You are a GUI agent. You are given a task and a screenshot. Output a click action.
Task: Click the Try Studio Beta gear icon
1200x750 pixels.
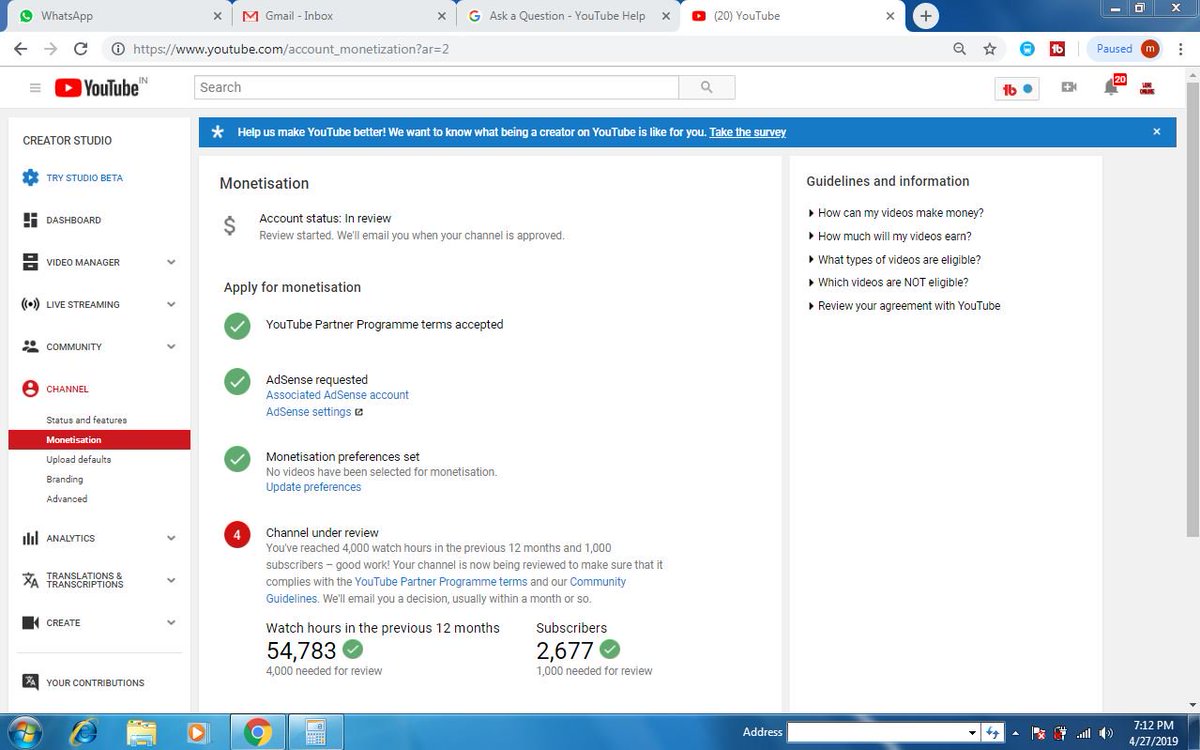[30, 178]
